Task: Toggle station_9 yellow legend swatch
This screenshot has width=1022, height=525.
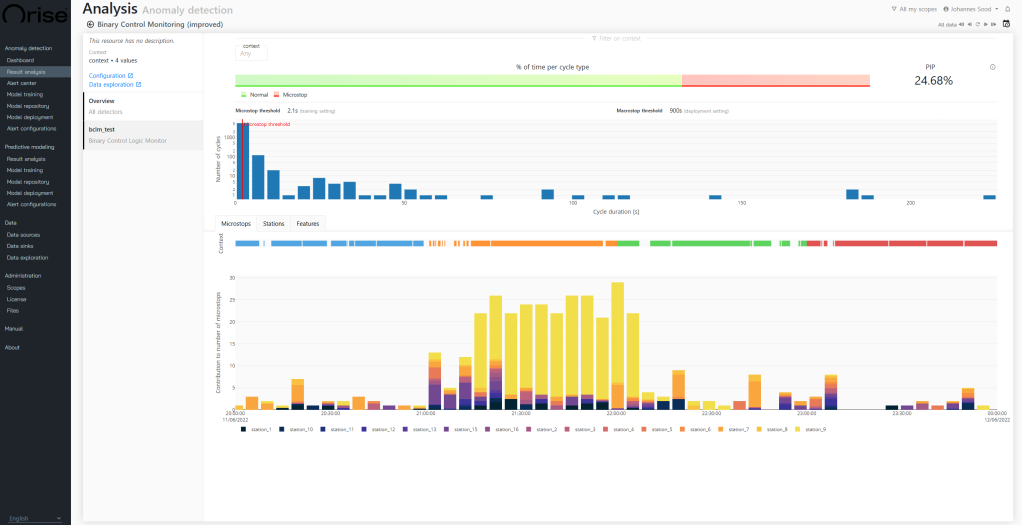Action: click(797, 429)
